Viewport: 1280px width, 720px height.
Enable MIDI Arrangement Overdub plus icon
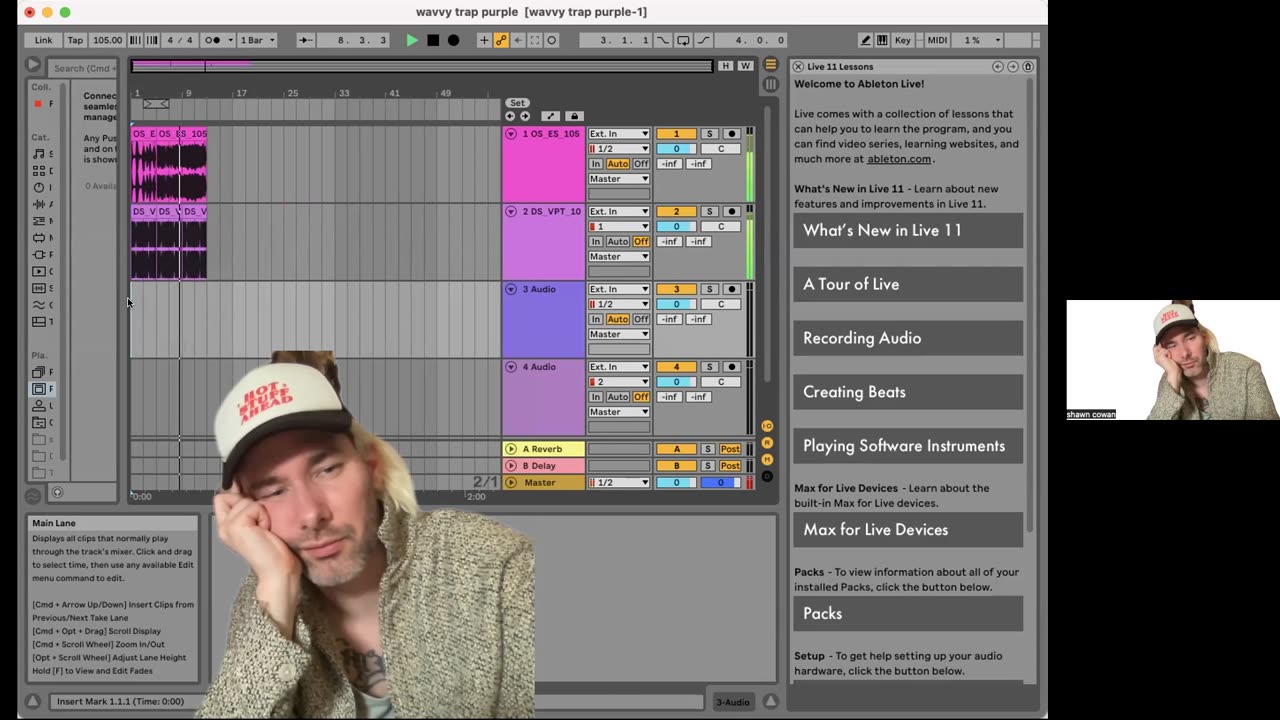(x=484, y=40)
